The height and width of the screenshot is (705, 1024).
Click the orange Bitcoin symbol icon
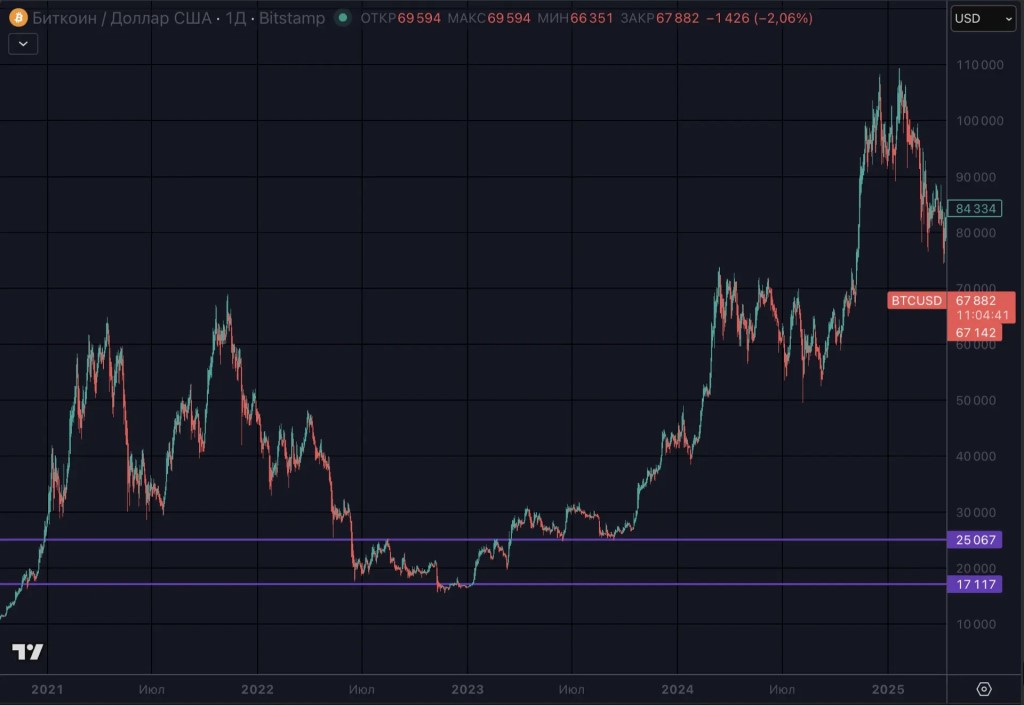[x=17, y=18]
